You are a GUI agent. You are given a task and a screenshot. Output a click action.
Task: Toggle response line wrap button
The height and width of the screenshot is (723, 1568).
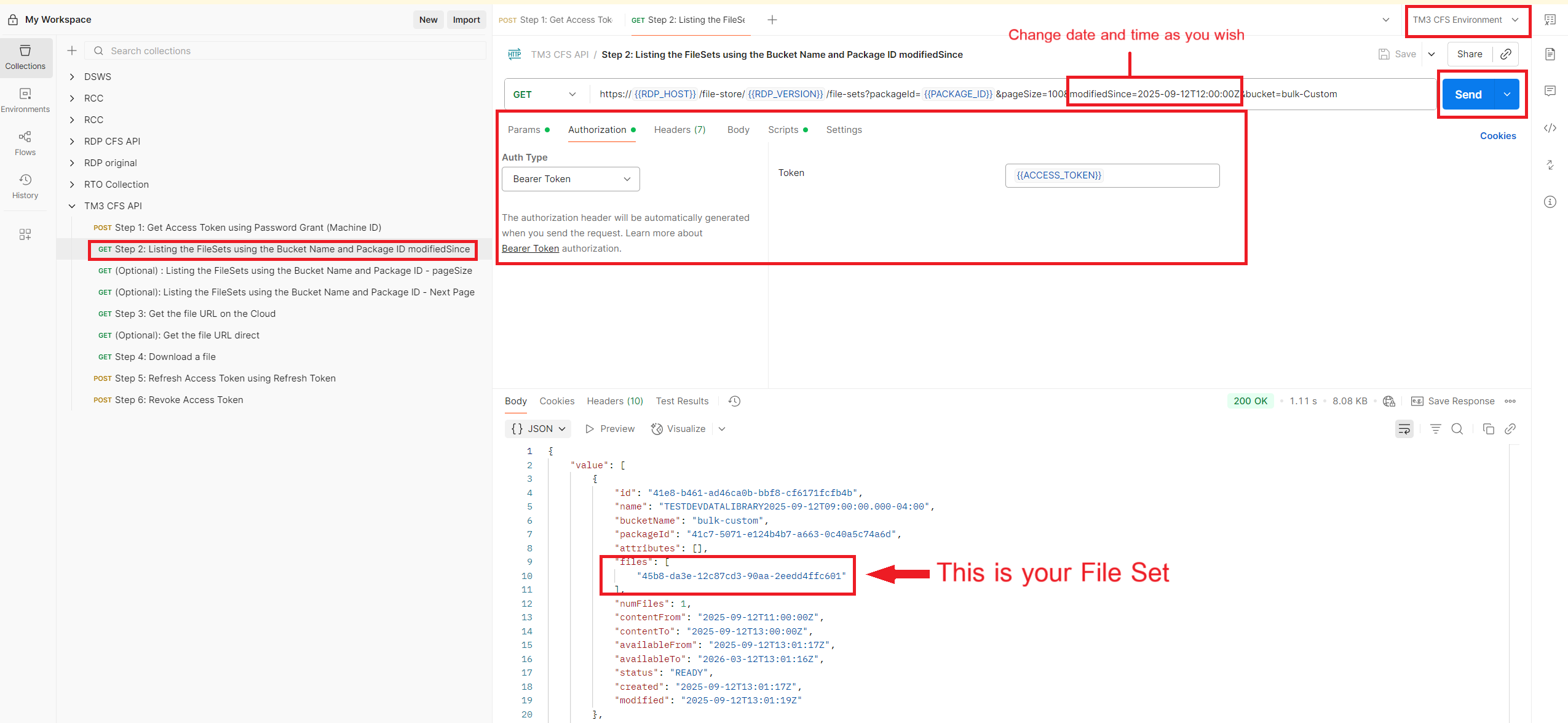(x=1404, y=429)
